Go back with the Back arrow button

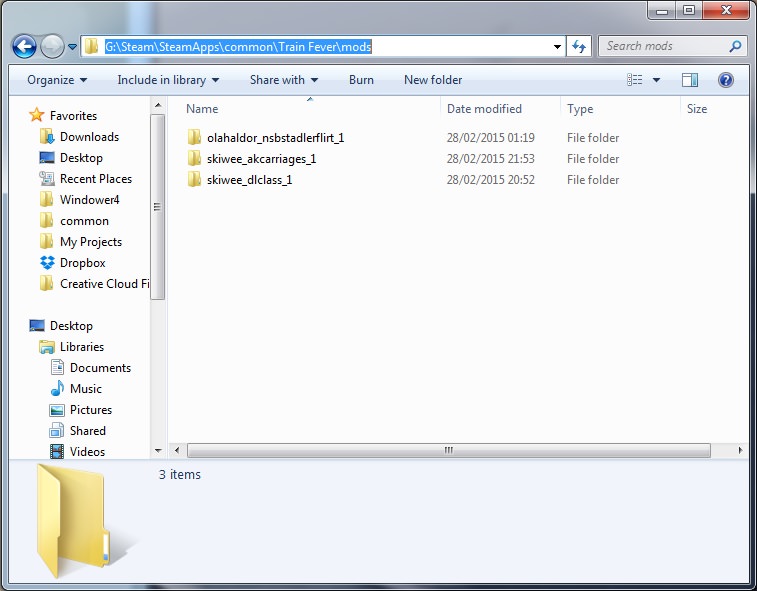tap(24, 47)
